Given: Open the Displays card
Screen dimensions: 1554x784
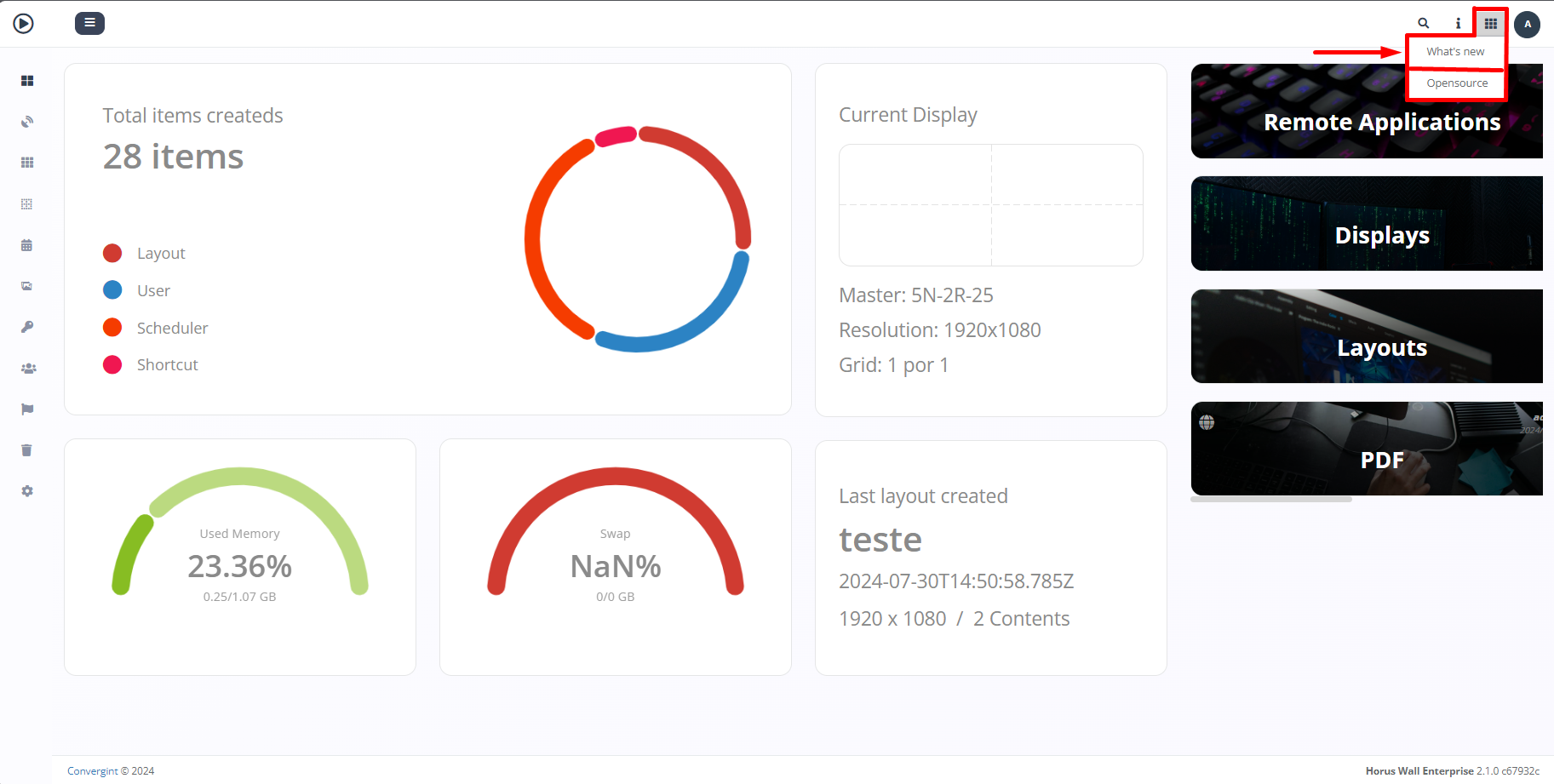Looking at the screenshot, I should [1367, 224].
